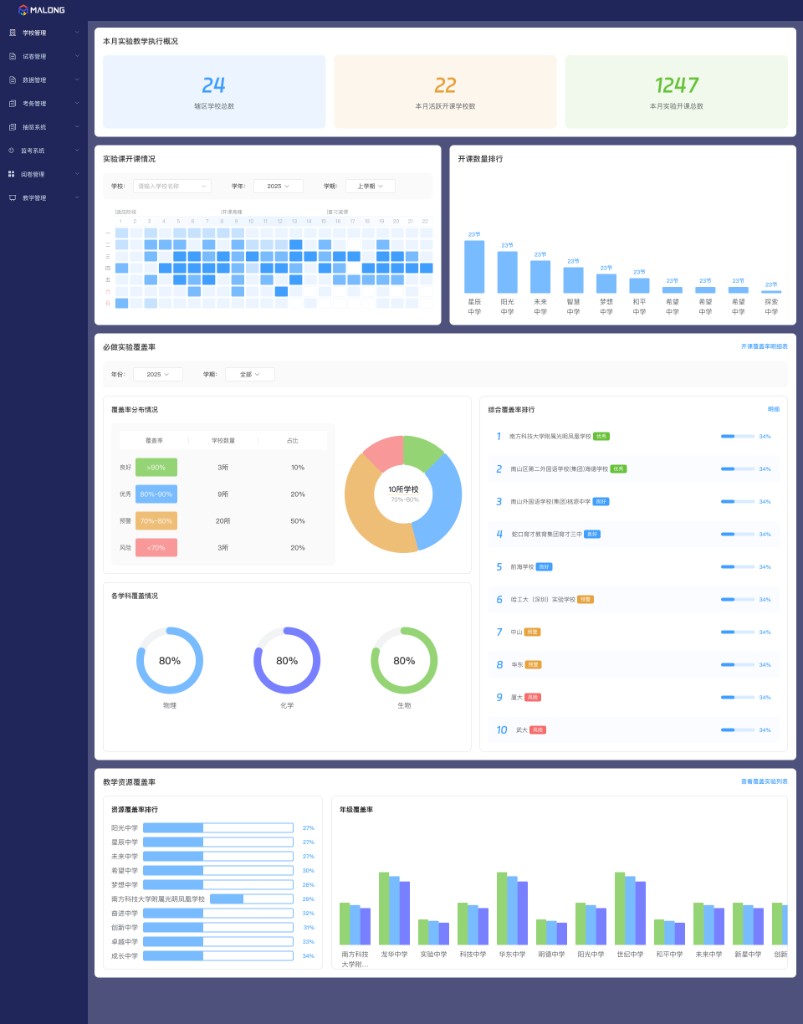
Task: Click 明细 link in 综合覆盖率排行
Action: click(774, 409)
